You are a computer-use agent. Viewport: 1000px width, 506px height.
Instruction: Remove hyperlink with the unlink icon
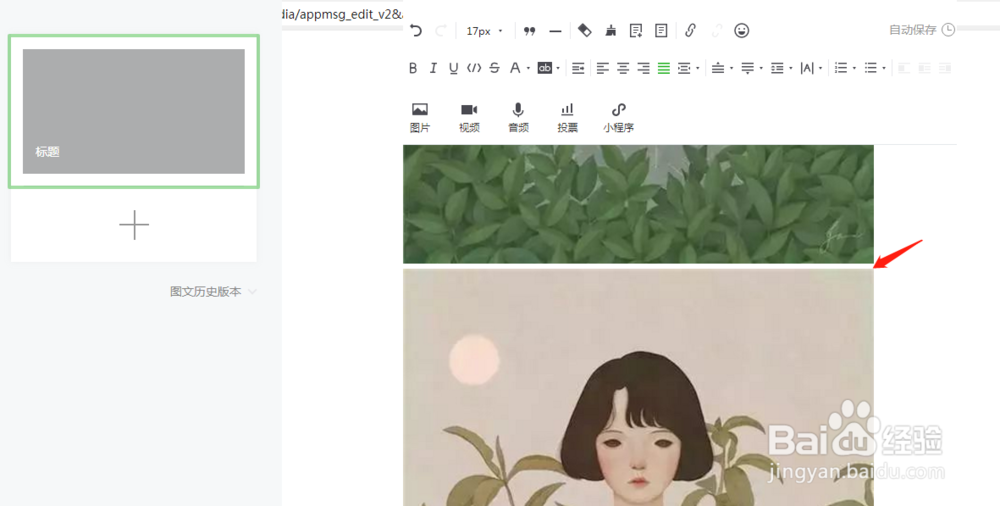[716, 30]
